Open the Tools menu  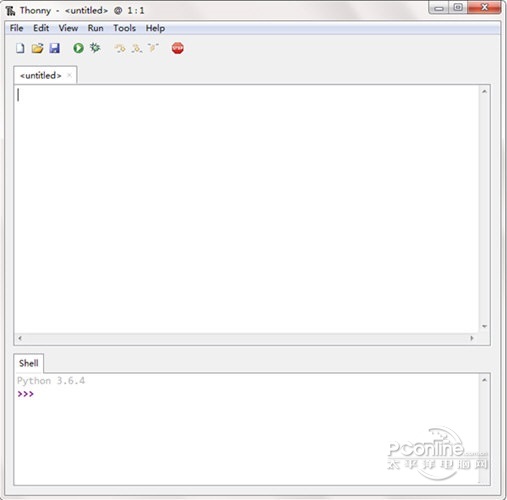tap(124, 28)
